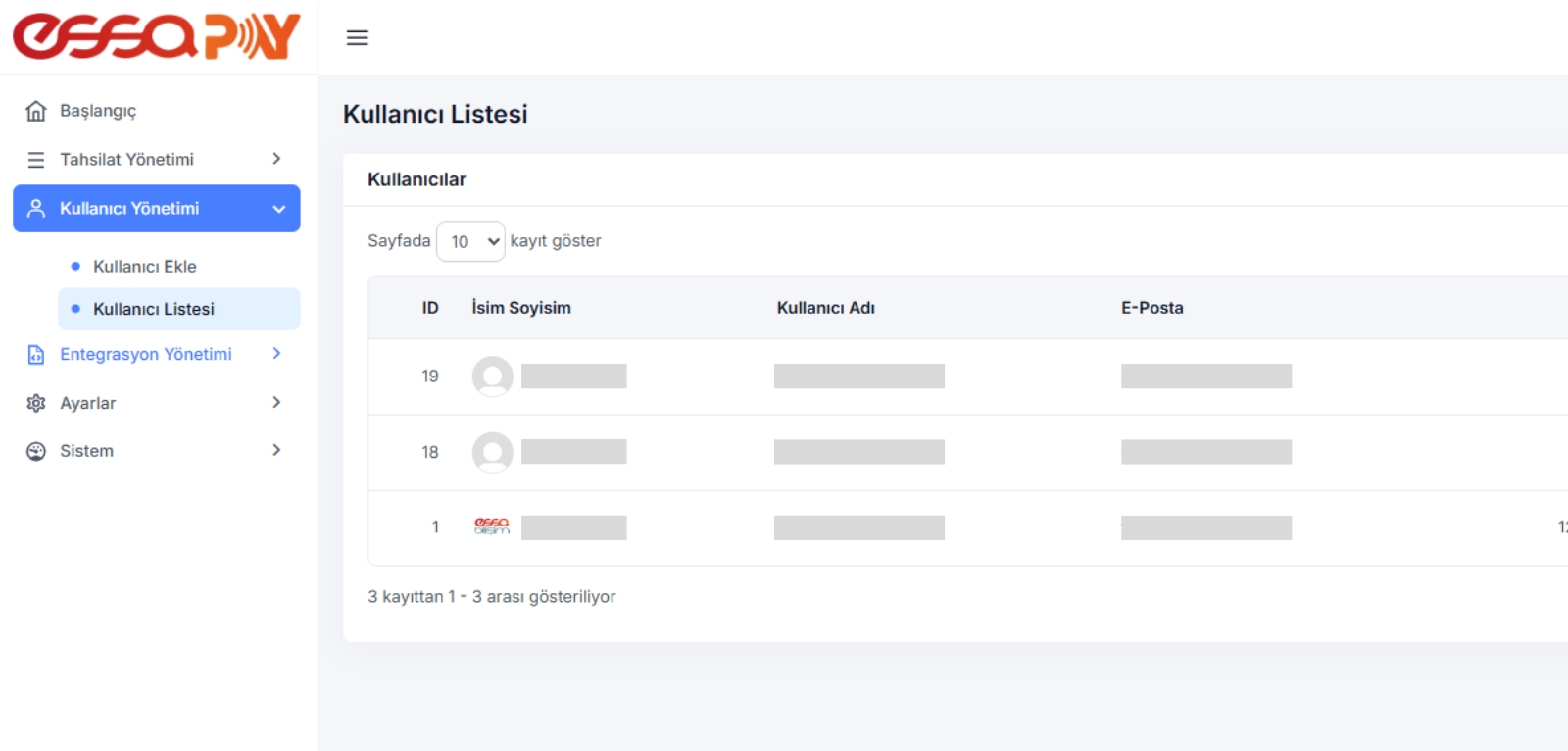The image size is (1568, 751).
Task: Collapse Kullanıcı Yönetimi chevron
Action: point(279,209)
